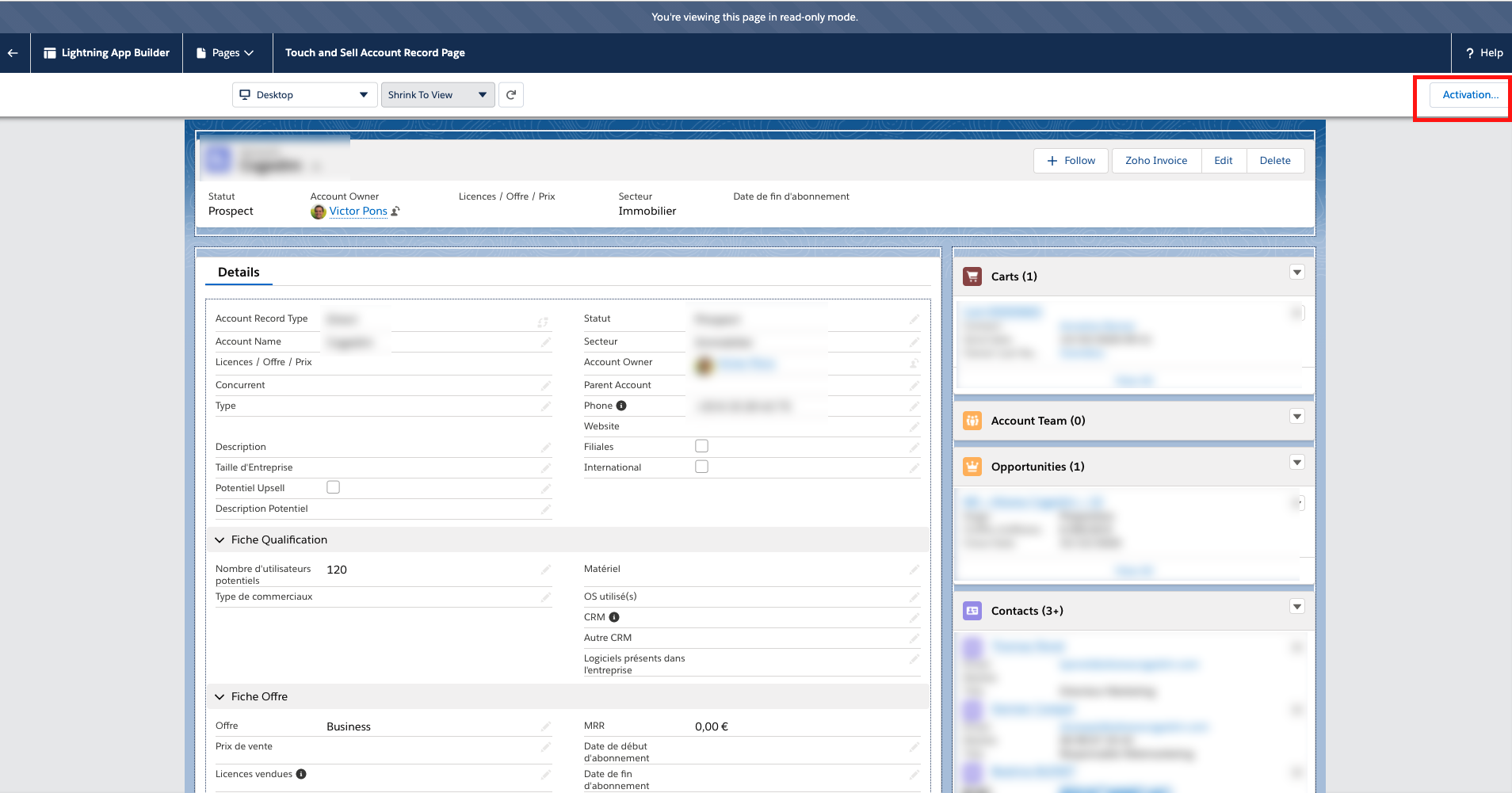Click the Contacts (3+) list title

1027,611
